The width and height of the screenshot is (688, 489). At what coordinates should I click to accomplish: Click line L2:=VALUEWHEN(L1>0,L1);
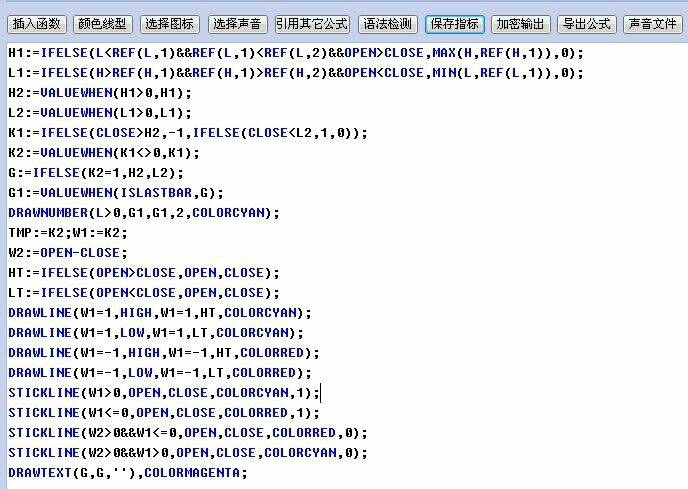click(100, 113)
